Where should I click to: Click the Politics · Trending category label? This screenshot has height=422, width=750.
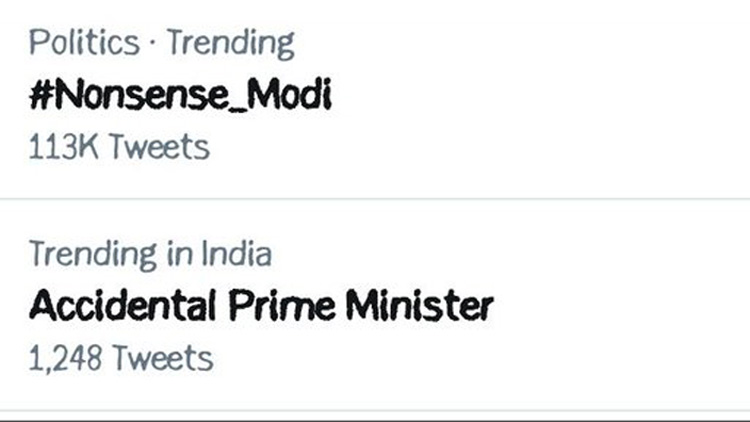[162, 43]
